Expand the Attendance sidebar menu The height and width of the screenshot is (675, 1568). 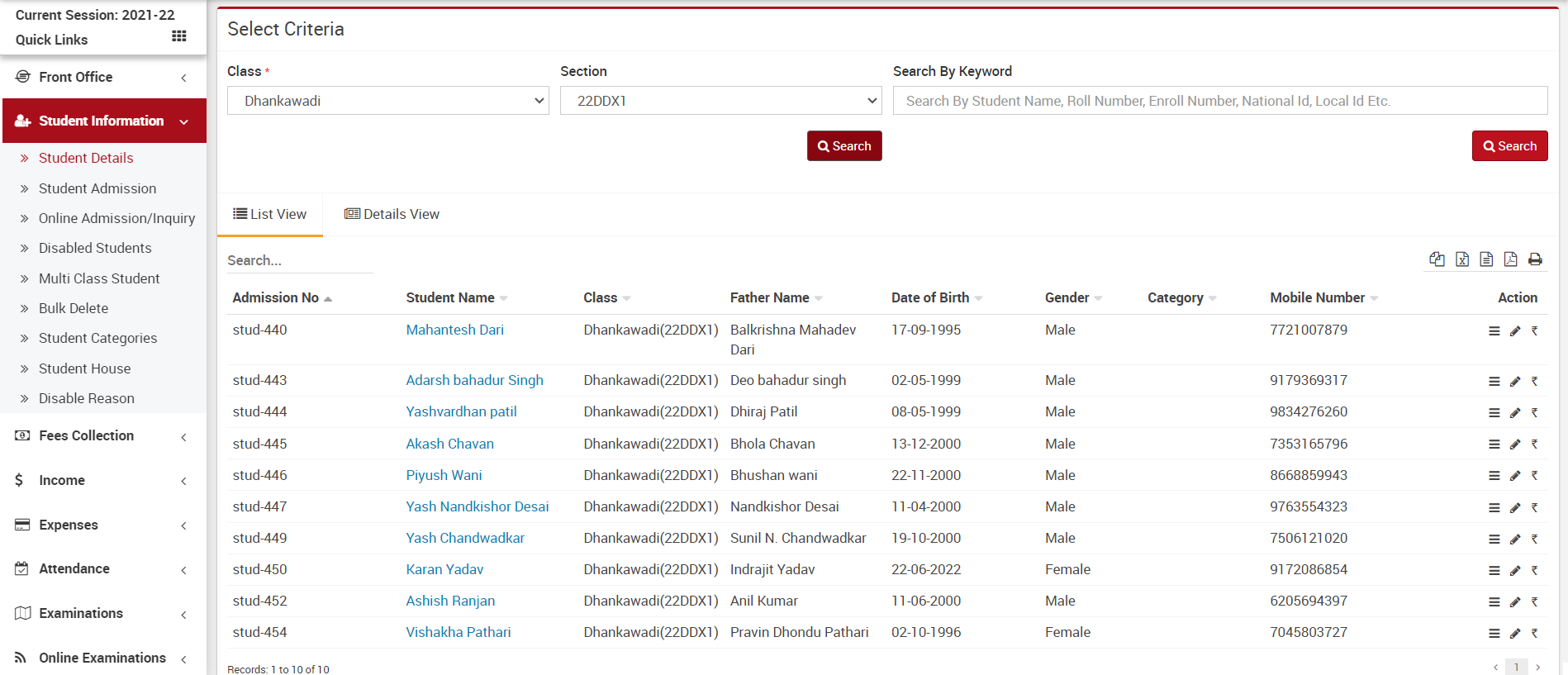pos(103,569)
